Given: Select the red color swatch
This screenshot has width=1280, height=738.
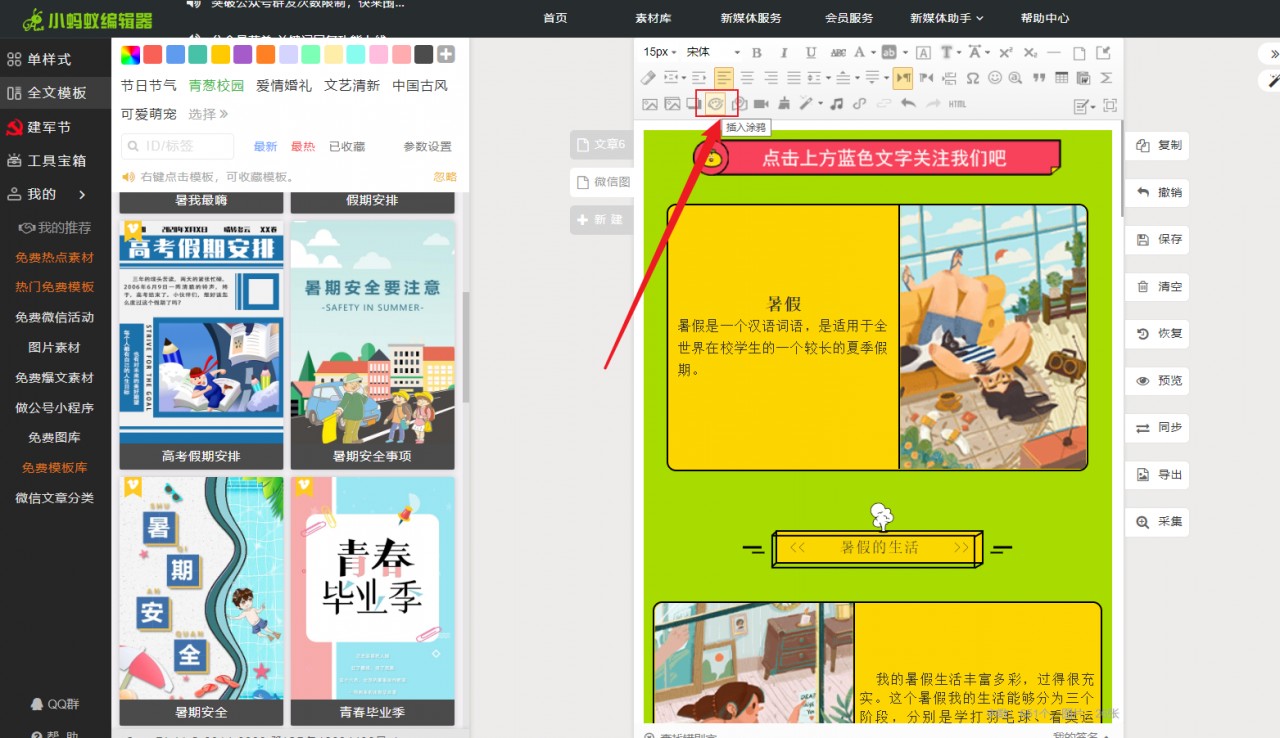Looking at the screenshot, I should click(x=150, y=53).
